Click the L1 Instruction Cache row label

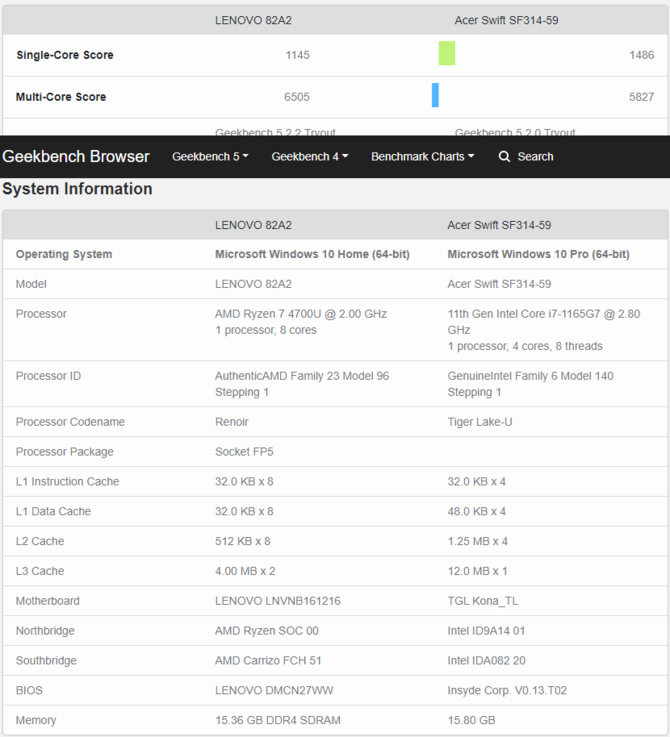(x=67, y=481)
